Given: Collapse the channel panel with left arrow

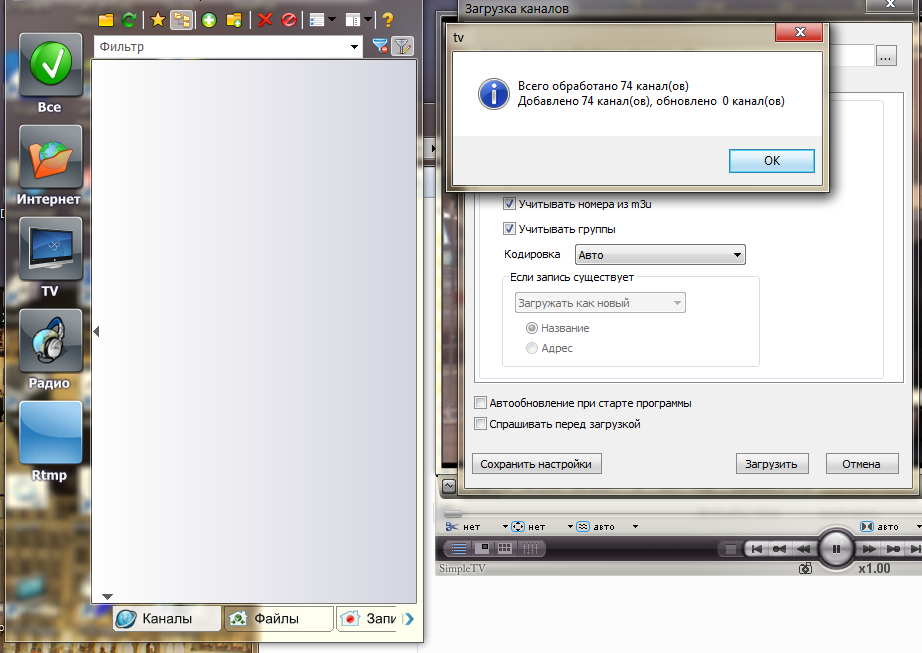Looking at the screenshot, I should pos(96,331).
